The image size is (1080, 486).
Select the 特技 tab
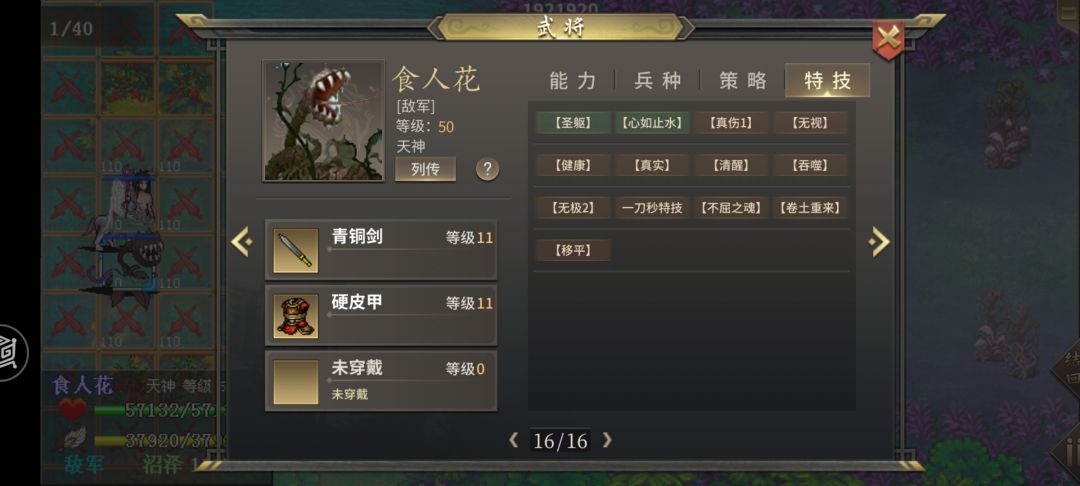coord(827,81)
